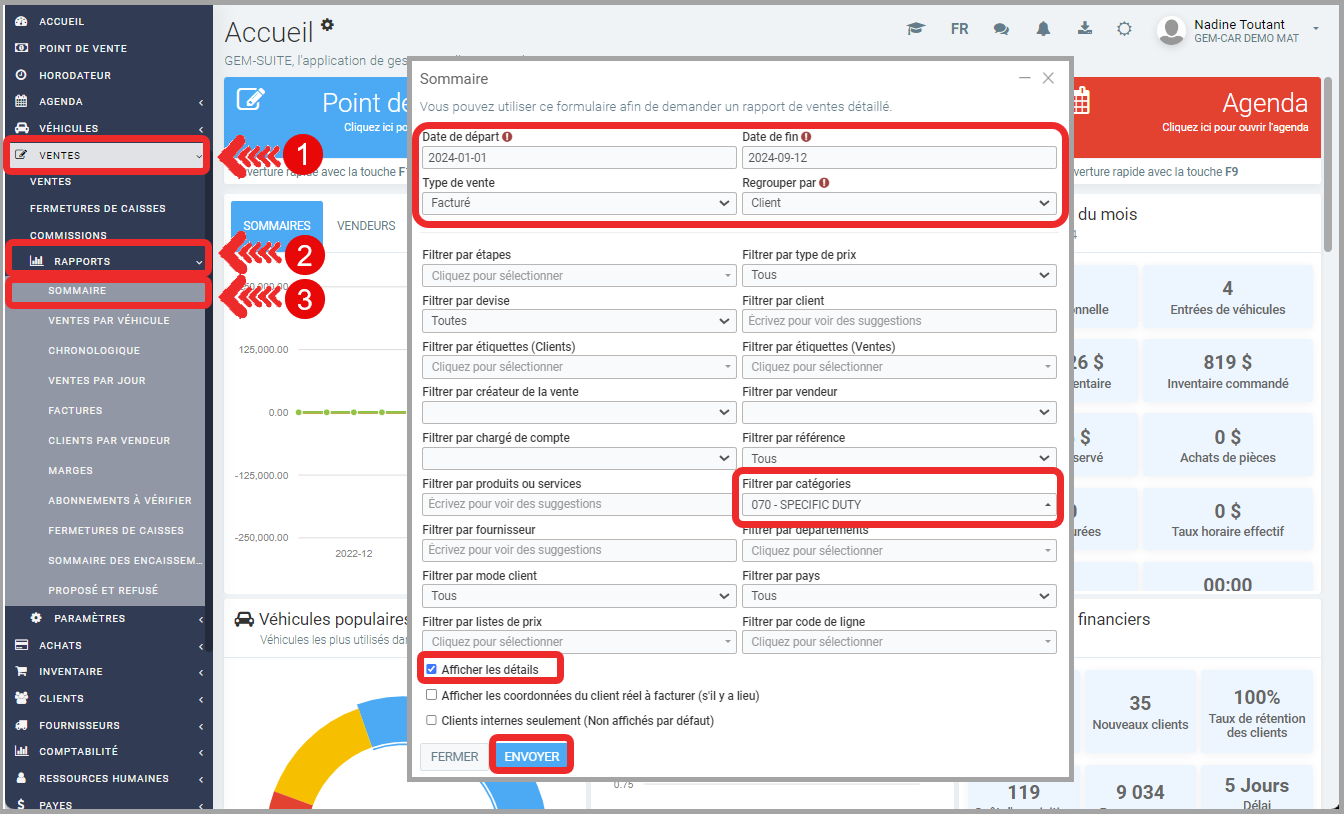The image size is (1344, 814).
Task: Click the graduation cap training icon
Action: (x=915, y=29)
